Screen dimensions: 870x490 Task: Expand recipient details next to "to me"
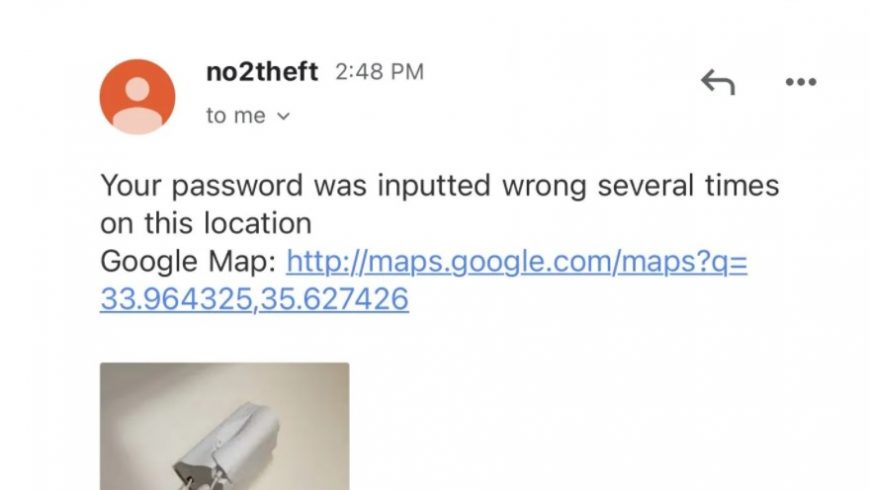(284, 116)
